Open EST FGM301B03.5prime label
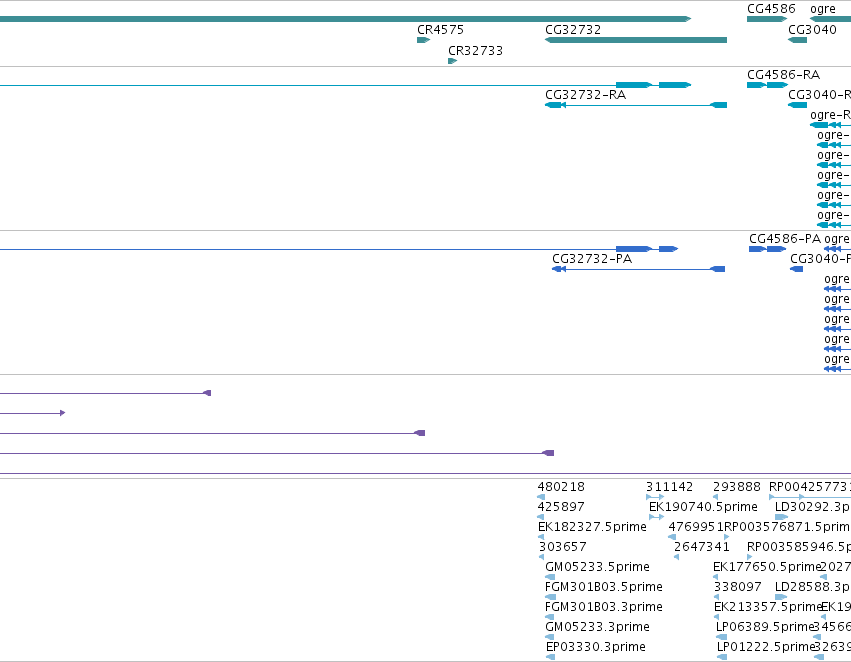Viewport: 851px width, 662px height. point(604,587)
